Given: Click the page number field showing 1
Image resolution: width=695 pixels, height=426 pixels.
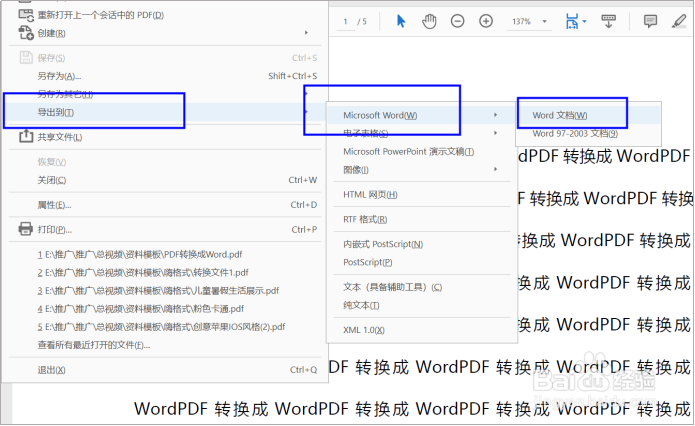Looking at the screenshot, I should coord(346,21).
